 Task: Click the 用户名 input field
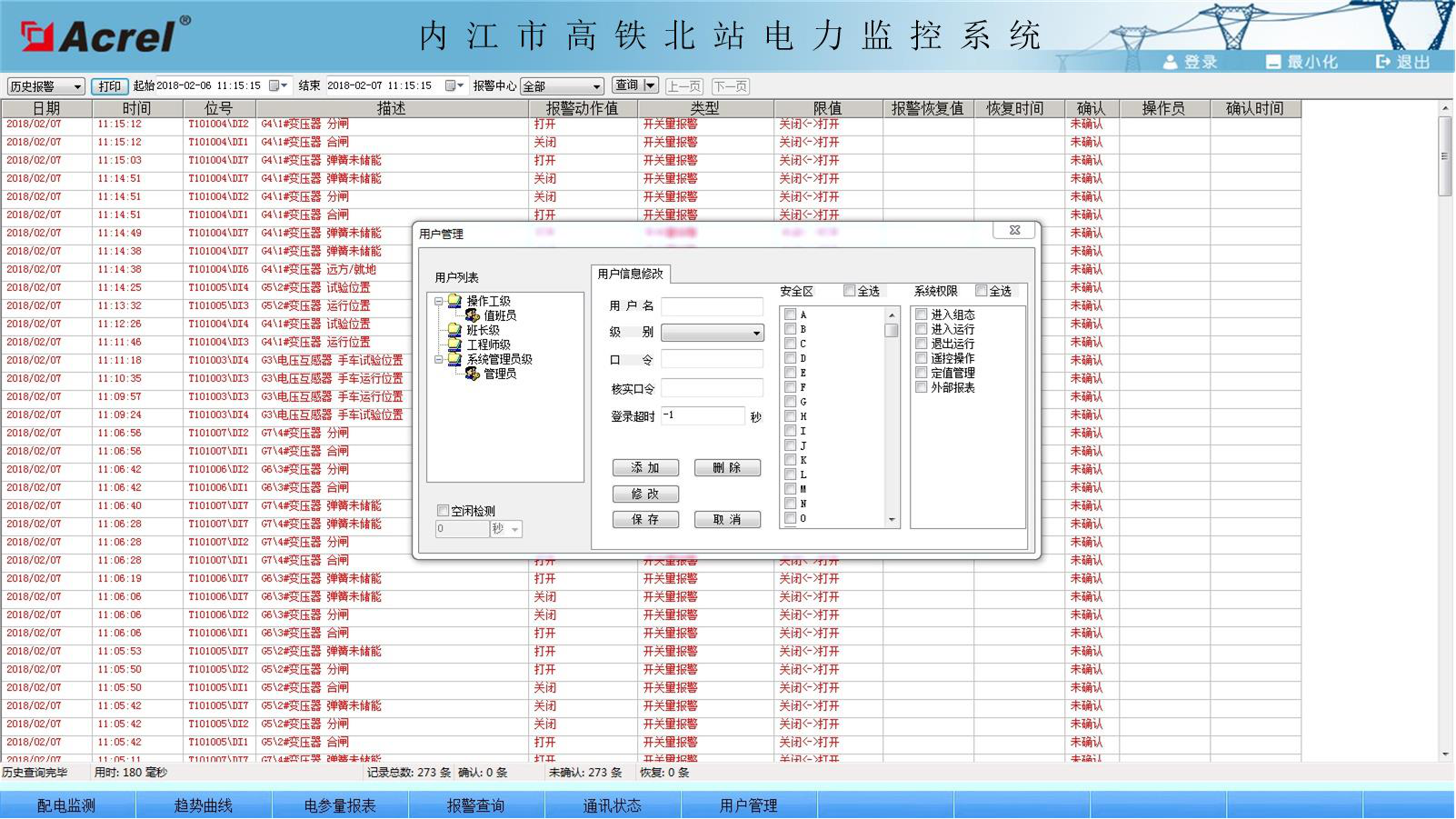712,306
